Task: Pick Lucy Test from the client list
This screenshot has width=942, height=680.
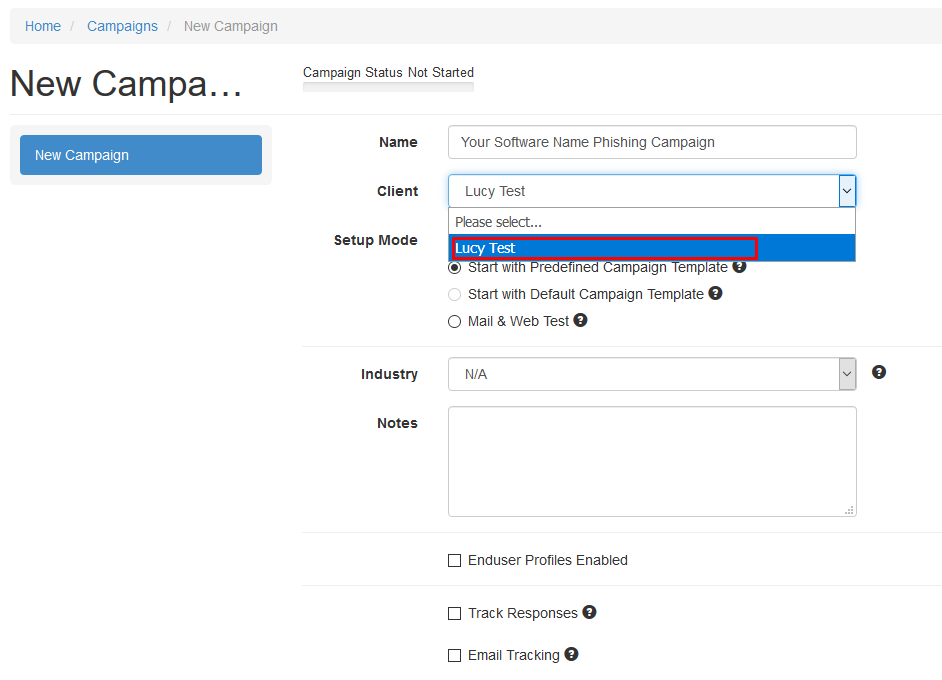Action: pyautogui.click(x=652, y=248)
